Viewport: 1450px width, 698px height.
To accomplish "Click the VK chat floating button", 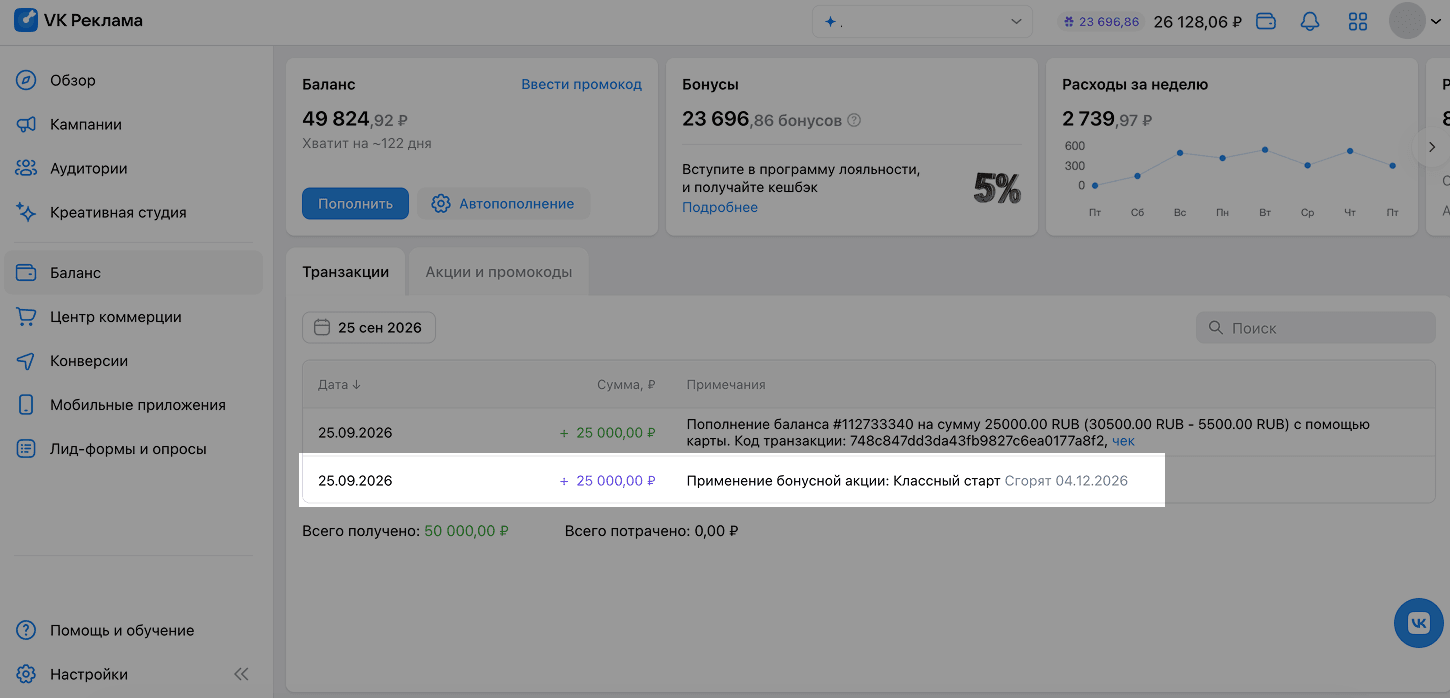I will pyautogui.click(x=1419, y=623).
